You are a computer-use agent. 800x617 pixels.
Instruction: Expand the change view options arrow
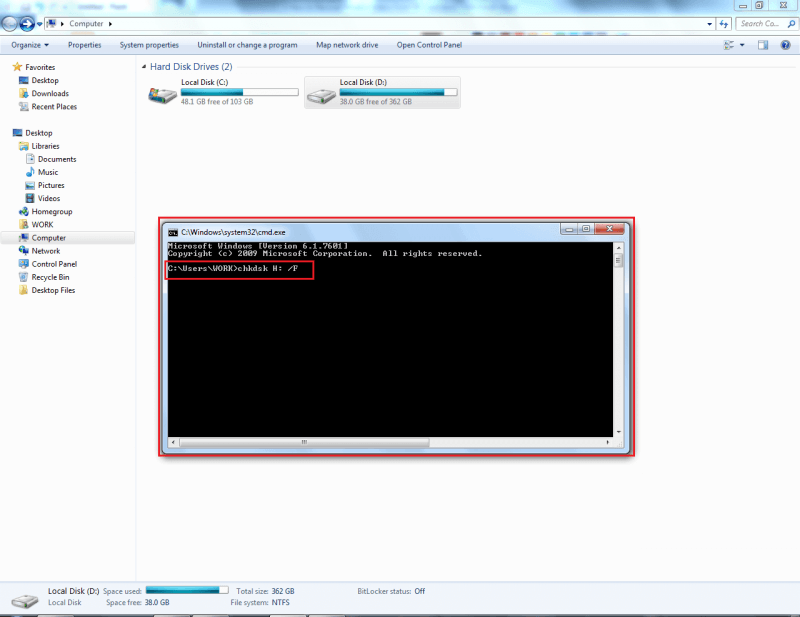tap(742, 45)
